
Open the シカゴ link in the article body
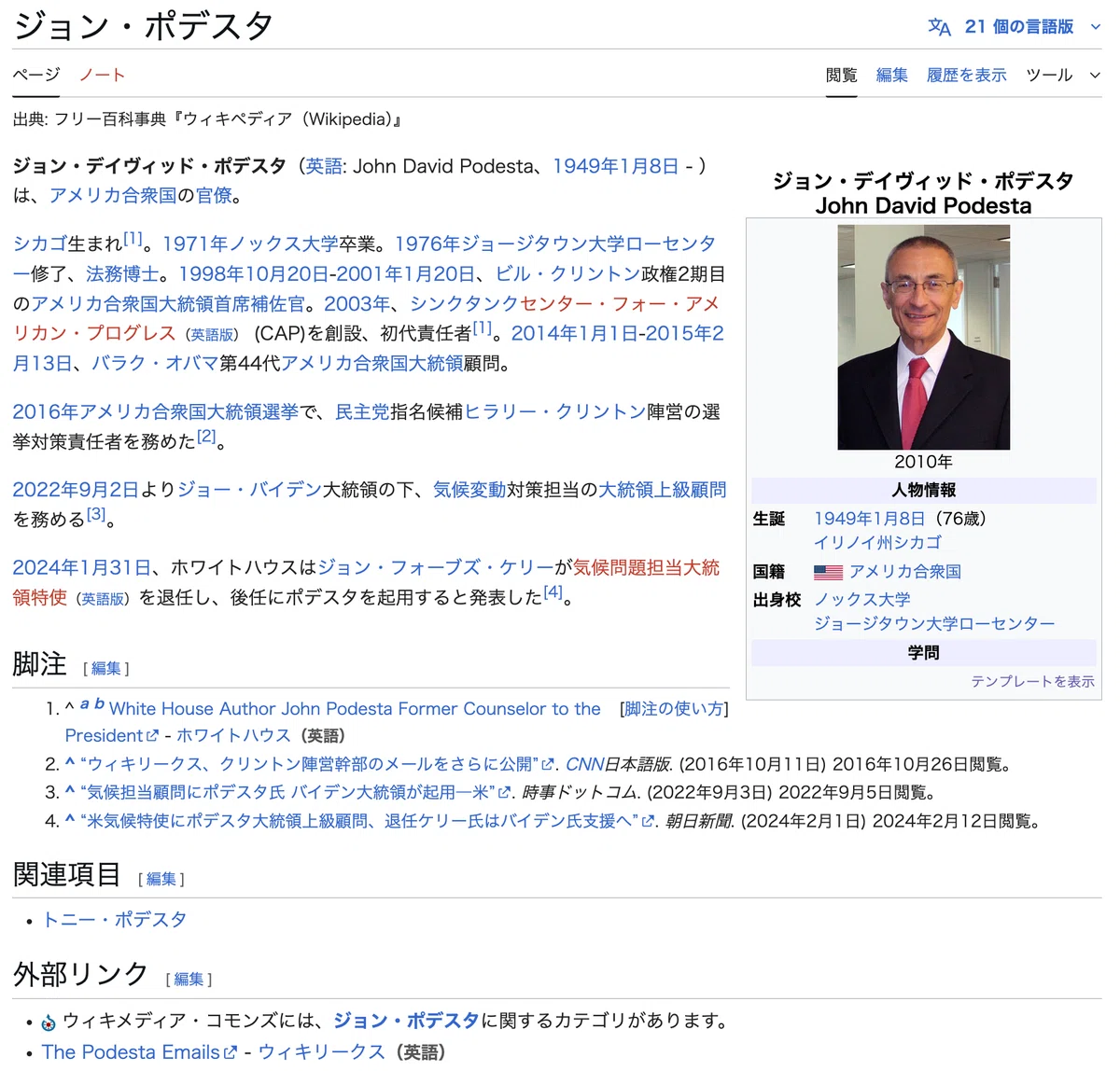click(40, 244)
